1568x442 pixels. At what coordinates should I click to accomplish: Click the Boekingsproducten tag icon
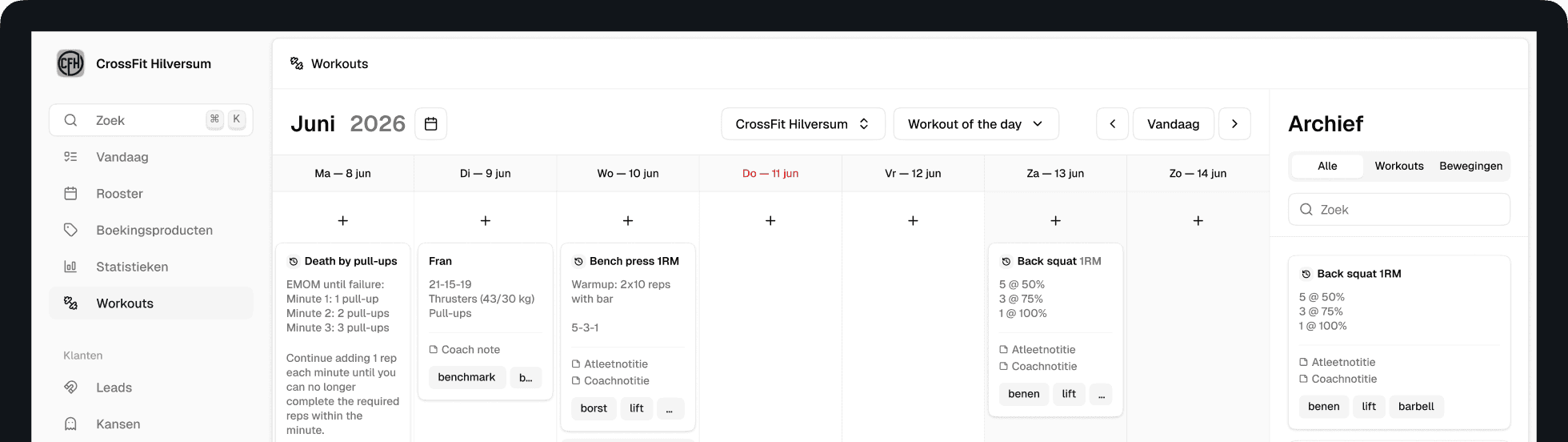tap(70, 230)
